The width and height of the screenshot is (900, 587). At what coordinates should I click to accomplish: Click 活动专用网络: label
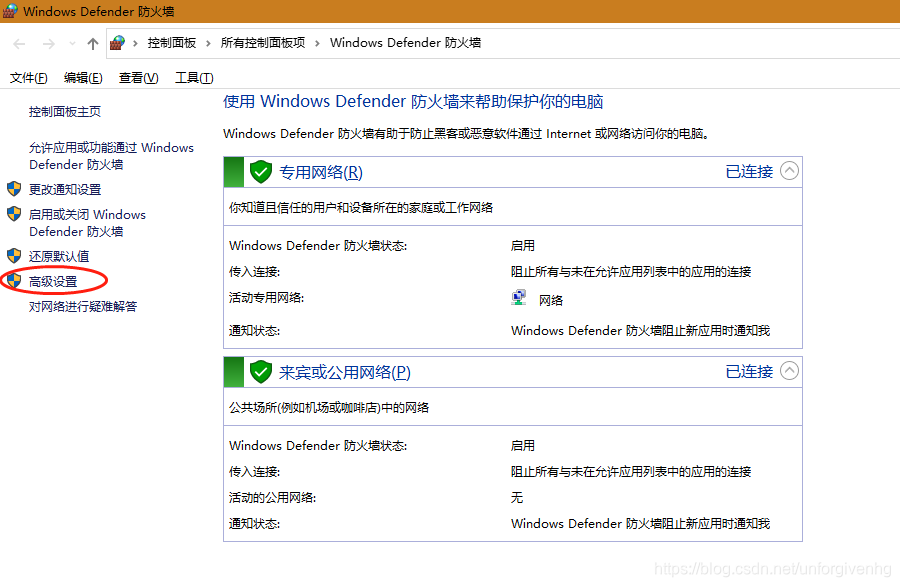pyautogui.click(x=266, y=297)
